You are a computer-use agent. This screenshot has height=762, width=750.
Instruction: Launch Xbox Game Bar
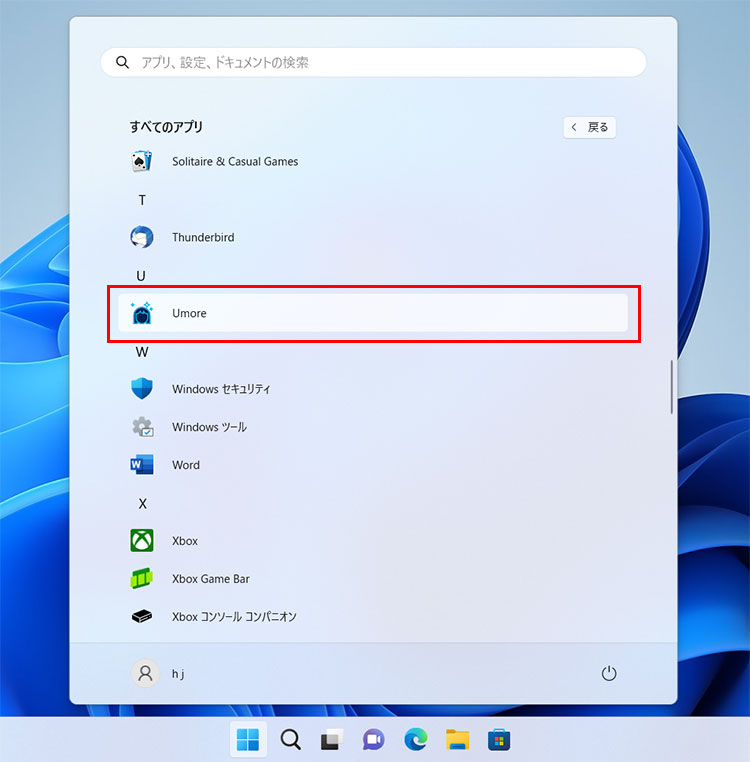pyautogui.click(x=210, y=579)
